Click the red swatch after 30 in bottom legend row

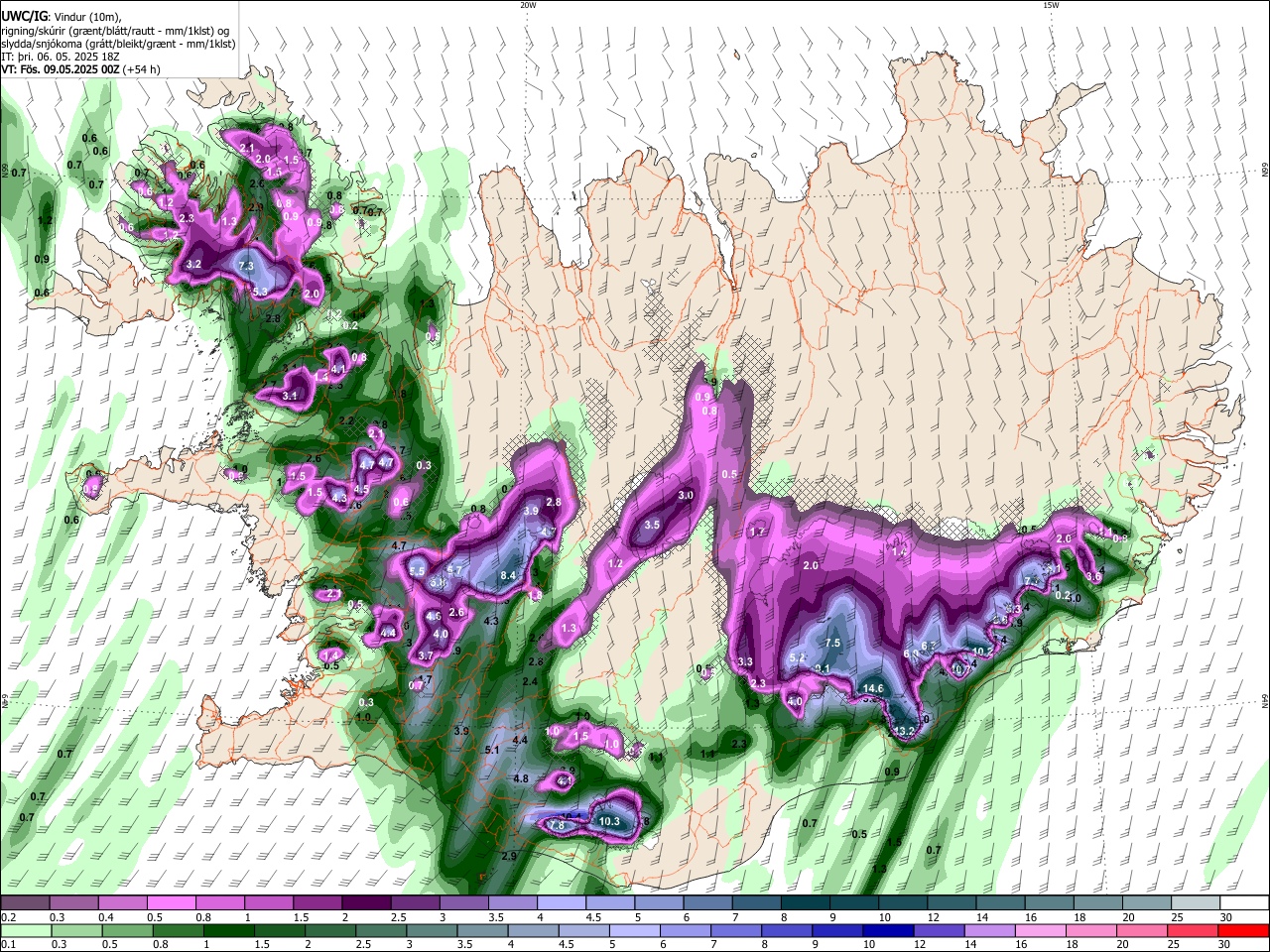pyautogui.click(x=1245, y=930)
